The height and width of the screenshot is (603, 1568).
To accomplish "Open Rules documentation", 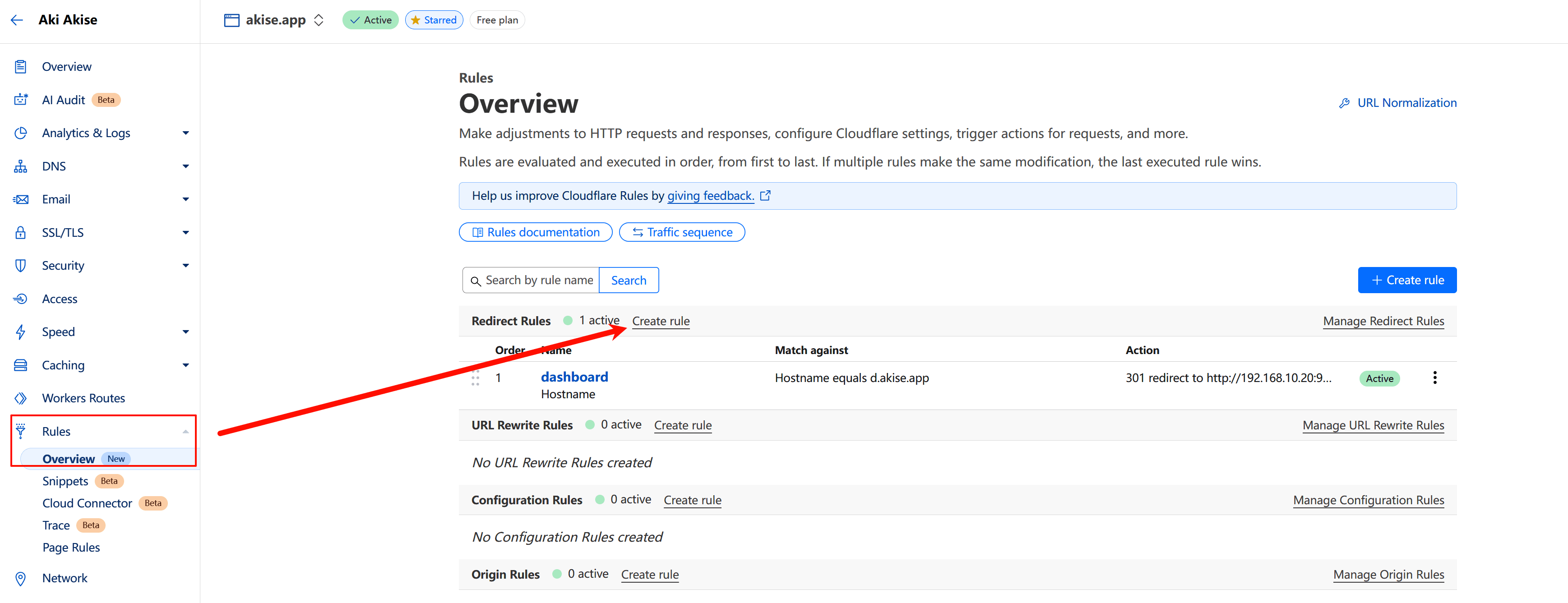I will click(x=535, y=232).
